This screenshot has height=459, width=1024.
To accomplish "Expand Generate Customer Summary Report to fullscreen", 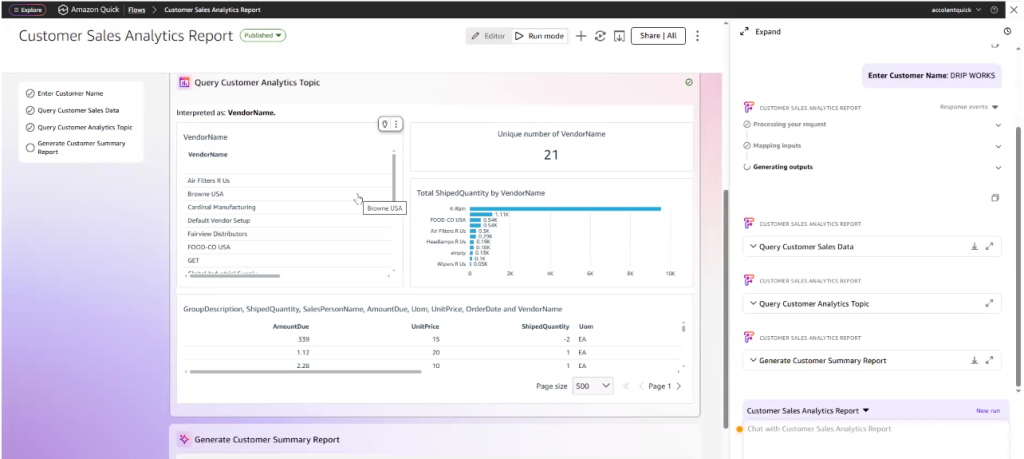I will tap(989, 360).
